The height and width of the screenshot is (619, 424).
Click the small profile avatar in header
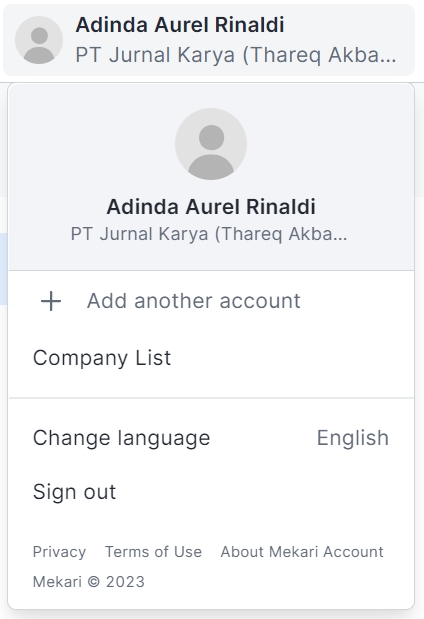39,40
